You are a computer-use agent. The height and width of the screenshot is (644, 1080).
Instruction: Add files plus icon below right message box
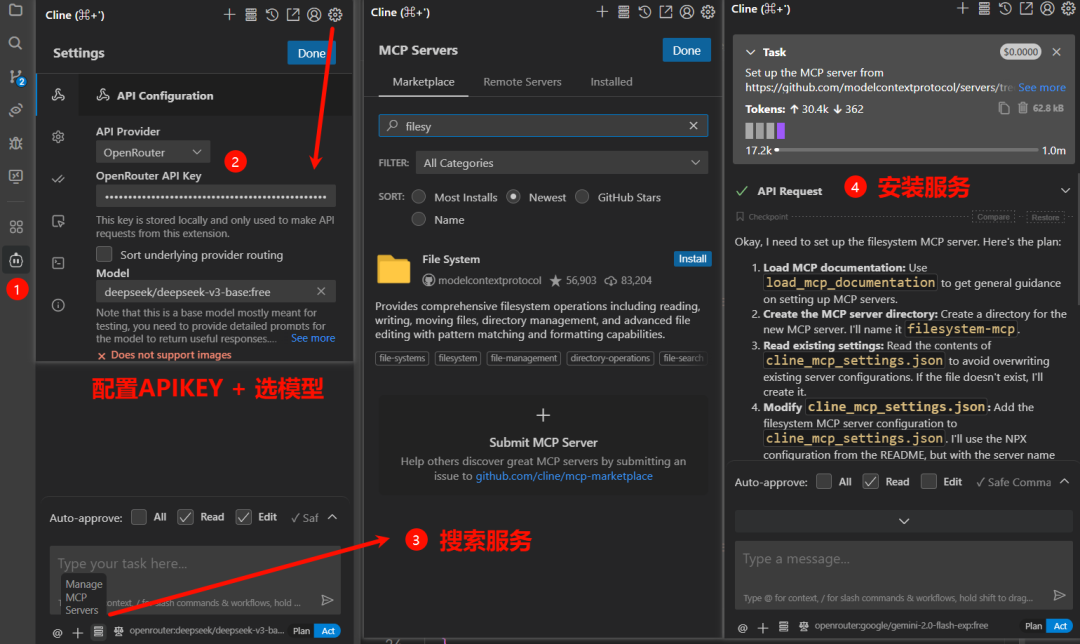[x=762, y=627]
